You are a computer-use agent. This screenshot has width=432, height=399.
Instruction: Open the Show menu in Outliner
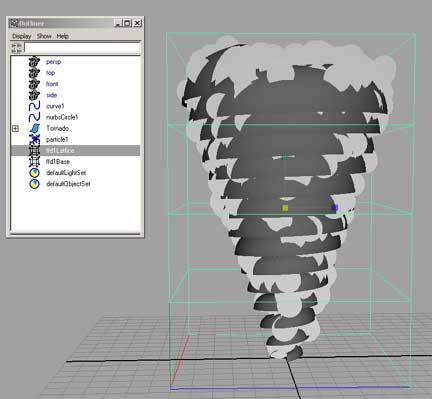pos(44,36)
